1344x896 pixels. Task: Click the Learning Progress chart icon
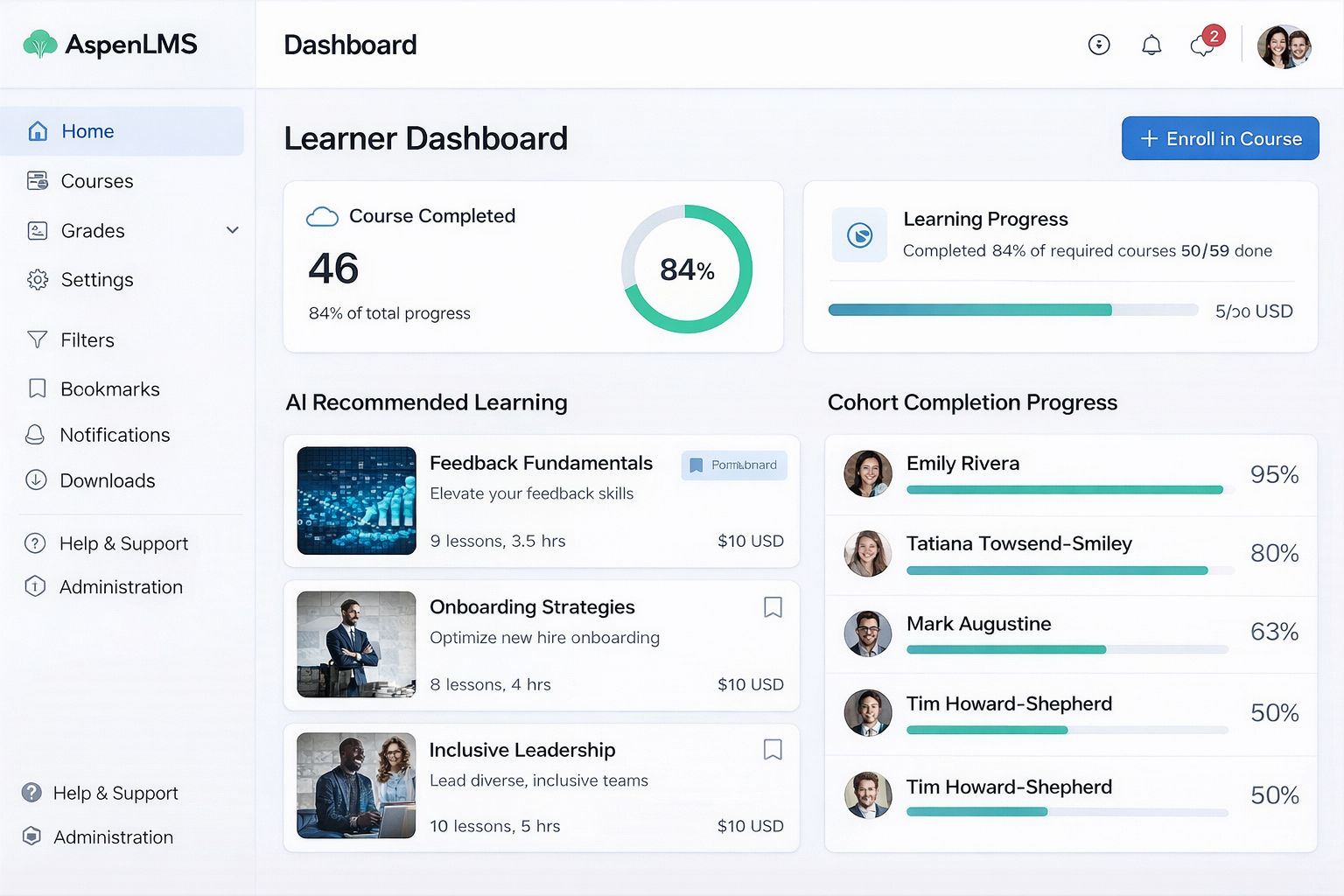[859, 234]
